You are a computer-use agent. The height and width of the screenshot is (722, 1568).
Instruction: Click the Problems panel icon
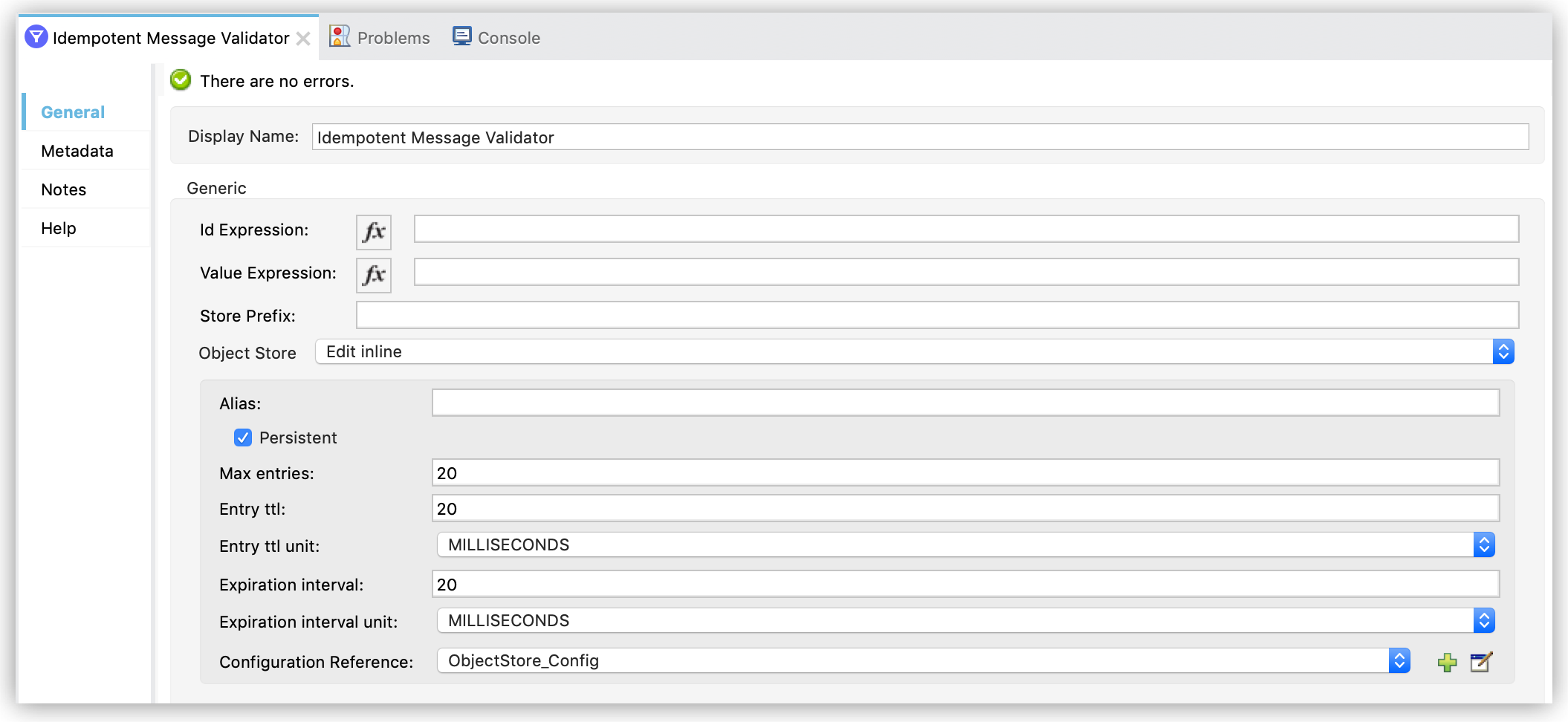tap(340, 35)
